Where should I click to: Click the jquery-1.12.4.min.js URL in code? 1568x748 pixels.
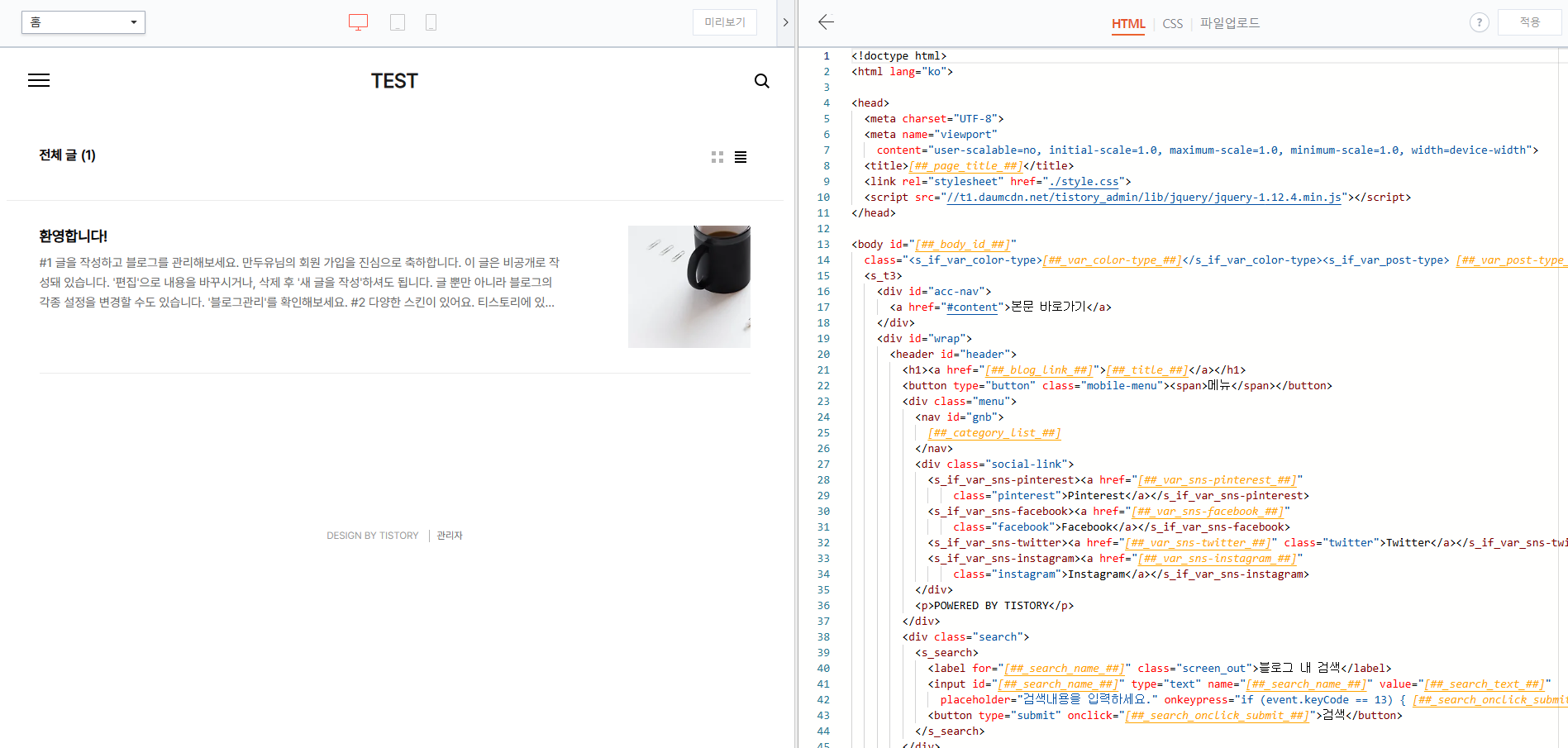(x=1144, y=198)
